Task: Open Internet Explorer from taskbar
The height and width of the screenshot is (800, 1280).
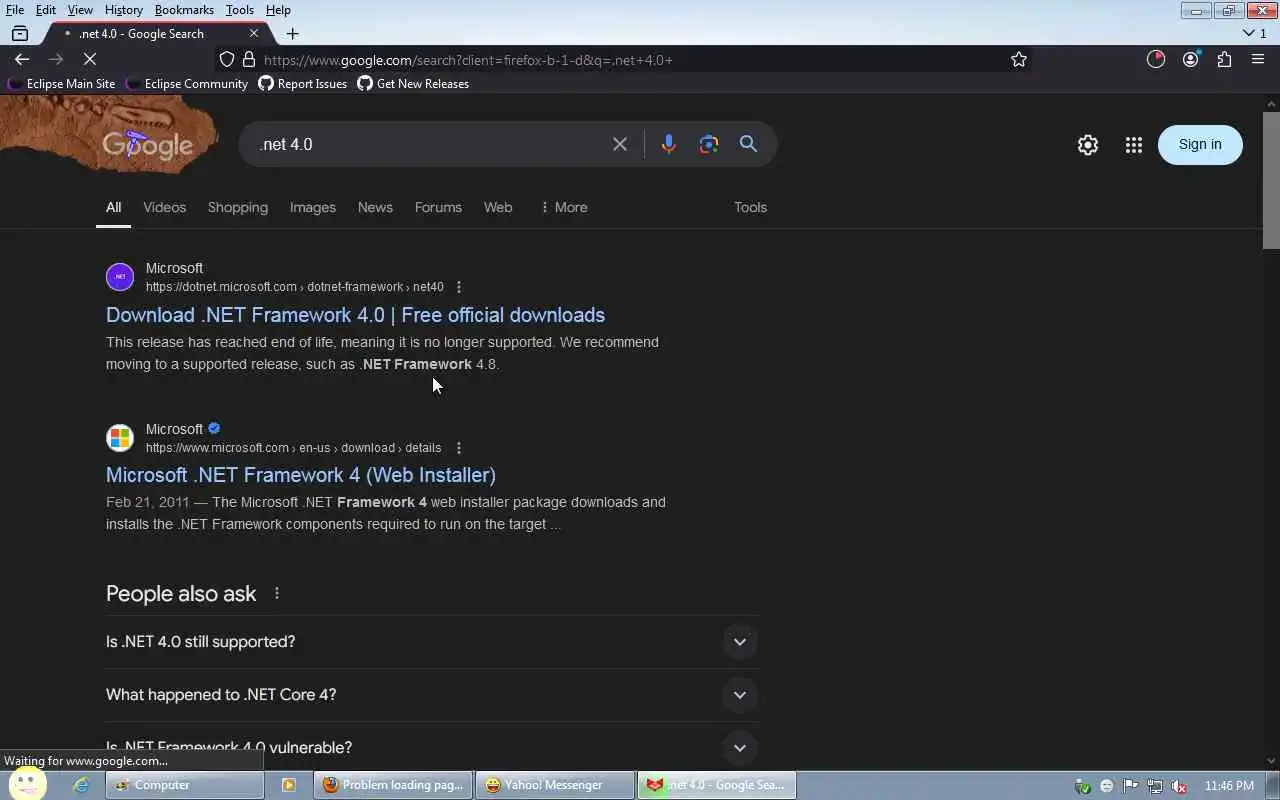Action: 81,785
